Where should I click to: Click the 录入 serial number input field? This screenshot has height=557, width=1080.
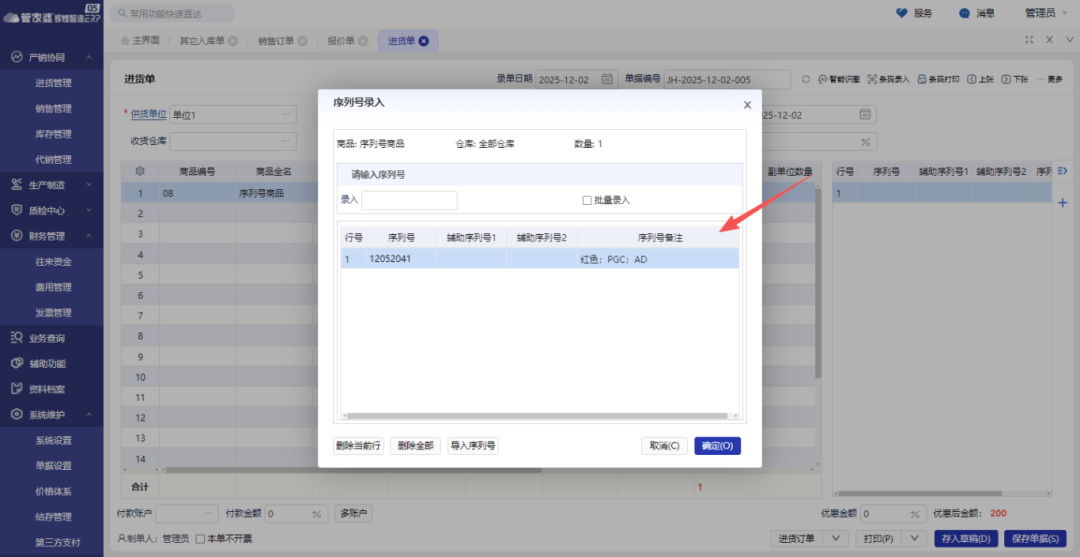click(x=409, y=200)
